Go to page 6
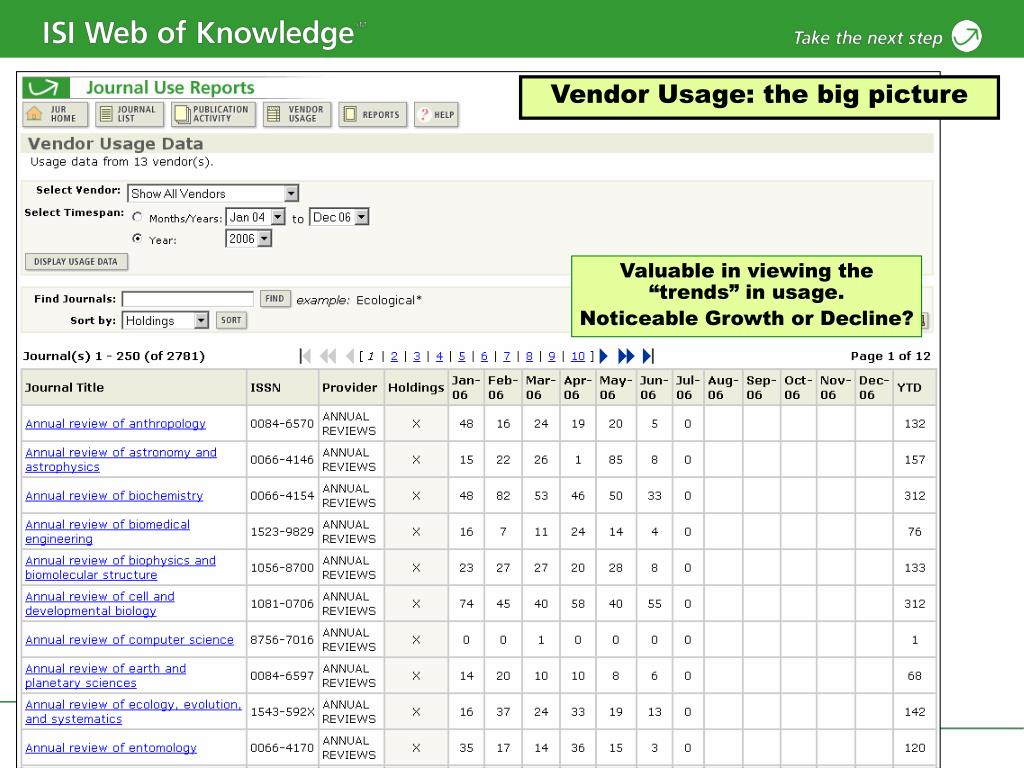The image size is (1024, 768). click(484, 356)
